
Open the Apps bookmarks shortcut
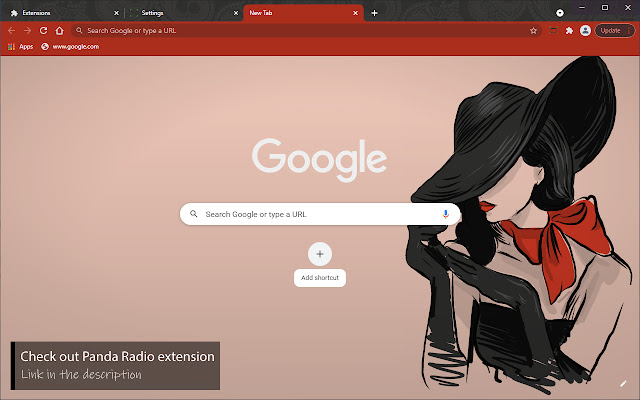pos(20,47)
